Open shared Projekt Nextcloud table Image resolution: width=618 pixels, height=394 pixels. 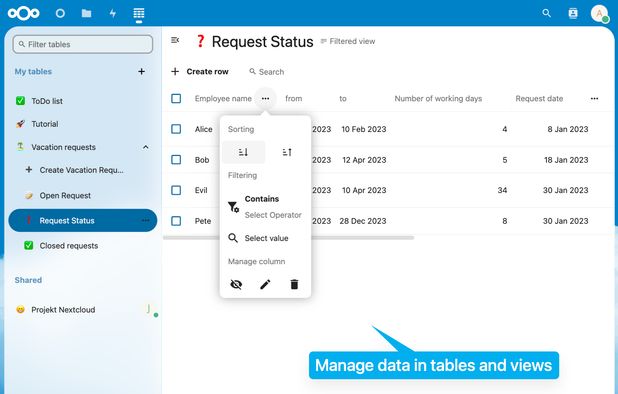click(x=82, y=310)
